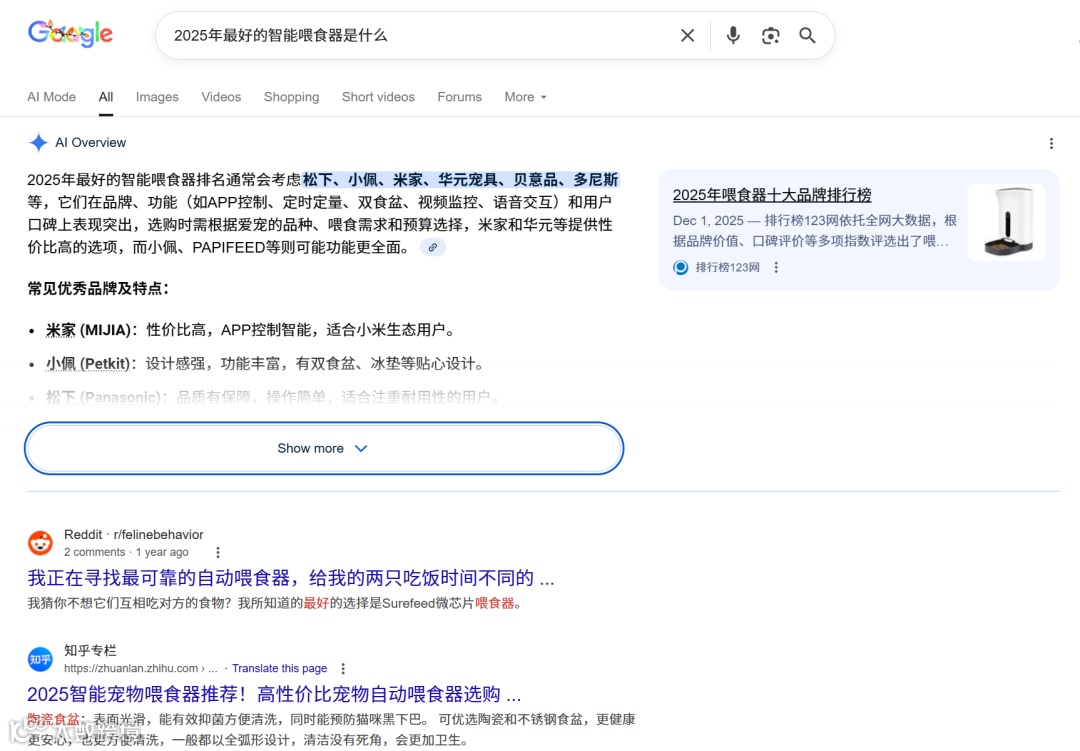Open more options for Reddit result

[218, 553]
